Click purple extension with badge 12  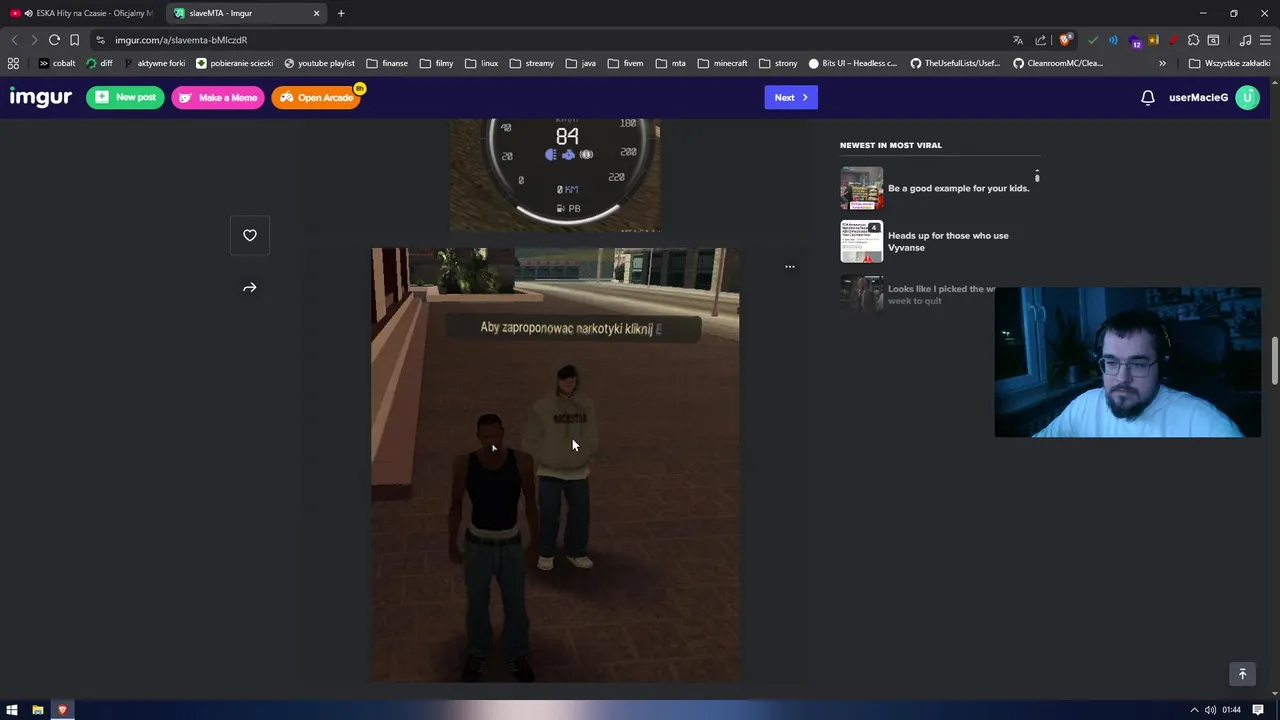[1134, 41]
